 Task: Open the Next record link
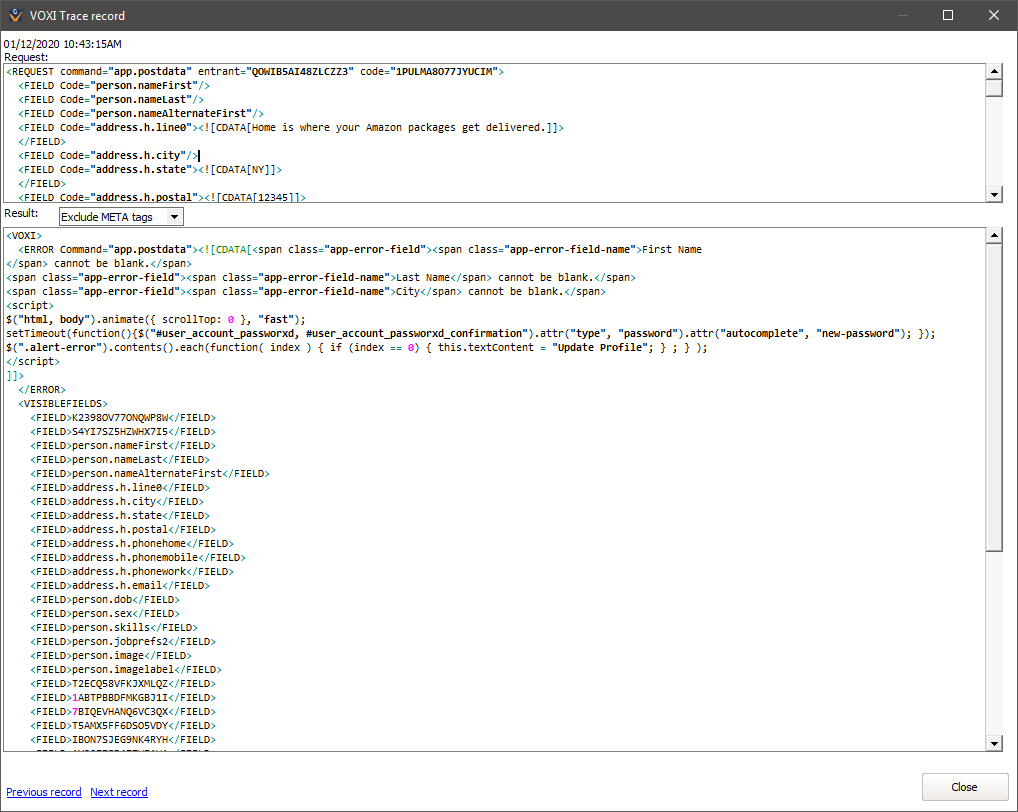coord(119,792)
